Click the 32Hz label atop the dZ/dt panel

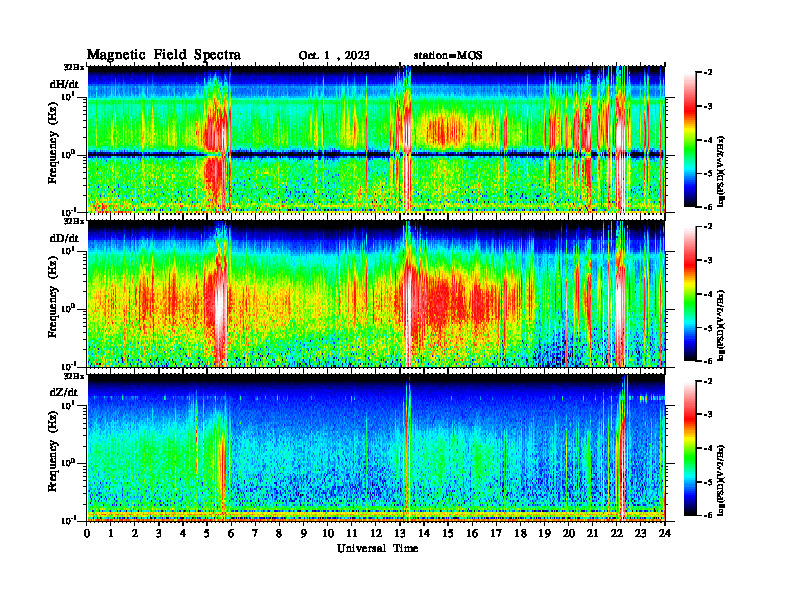pyautogui.click(x=74, y=376)
